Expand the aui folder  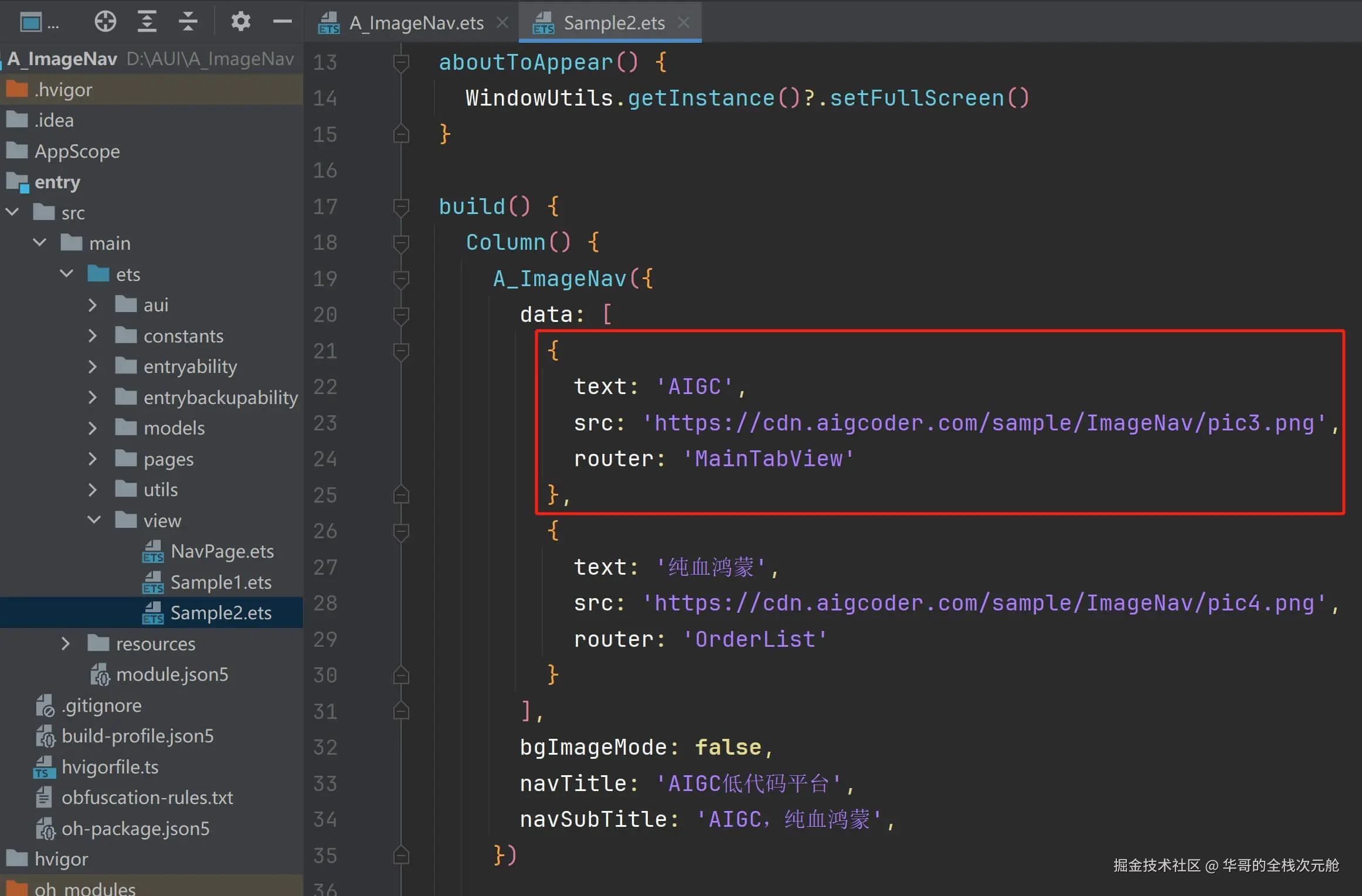pyautogui.click(x=93, y=305)
